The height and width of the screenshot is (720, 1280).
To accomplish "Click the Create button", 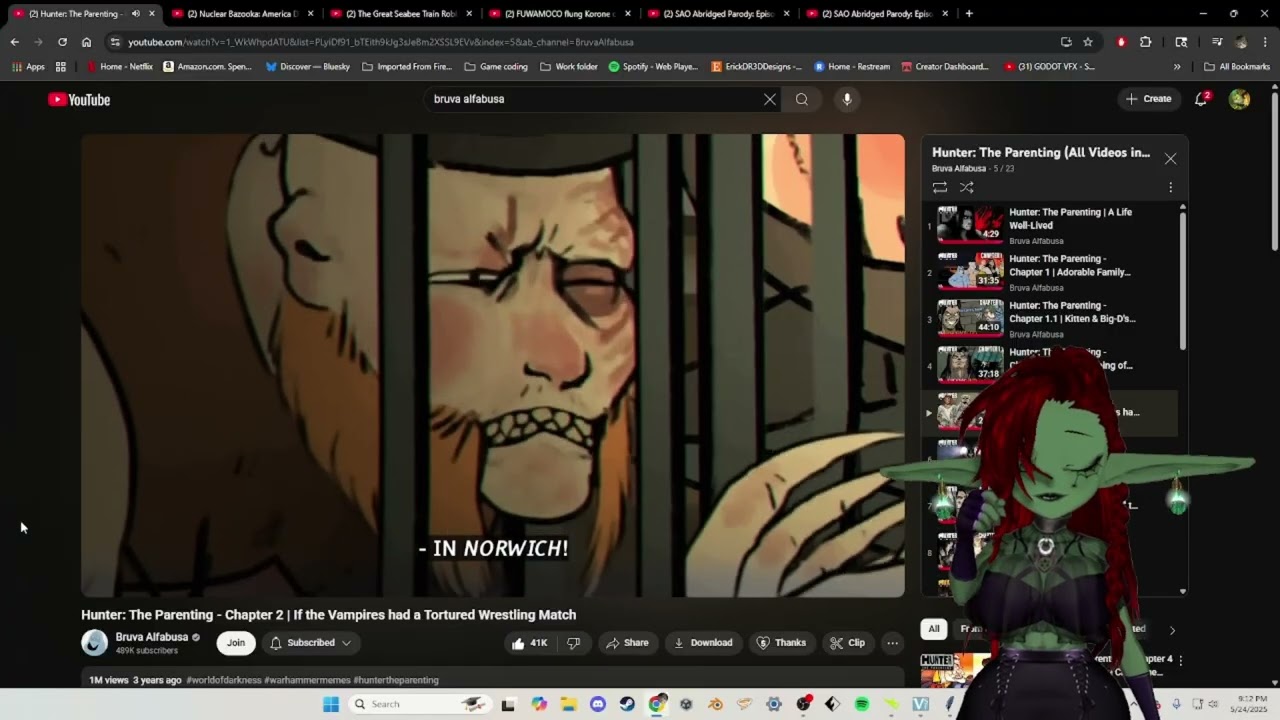I will pos(1148,99).
